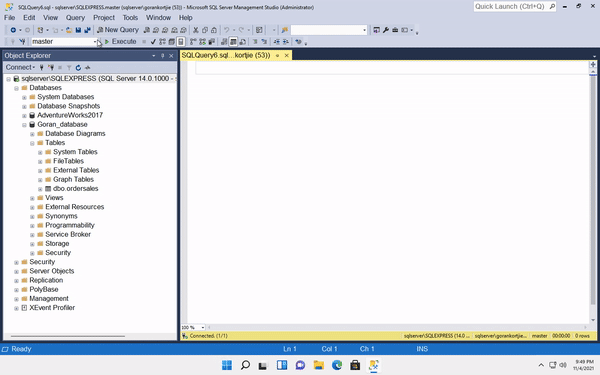
Task: Collapse the Goran_database node
Action: click(24, 125)
